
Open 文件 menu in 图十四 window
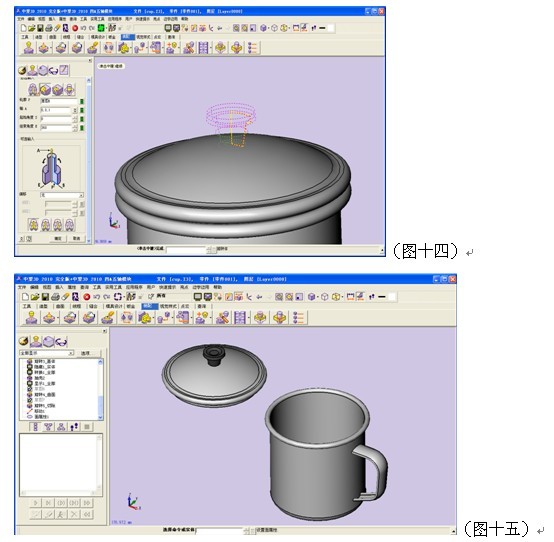pos(21,19)
